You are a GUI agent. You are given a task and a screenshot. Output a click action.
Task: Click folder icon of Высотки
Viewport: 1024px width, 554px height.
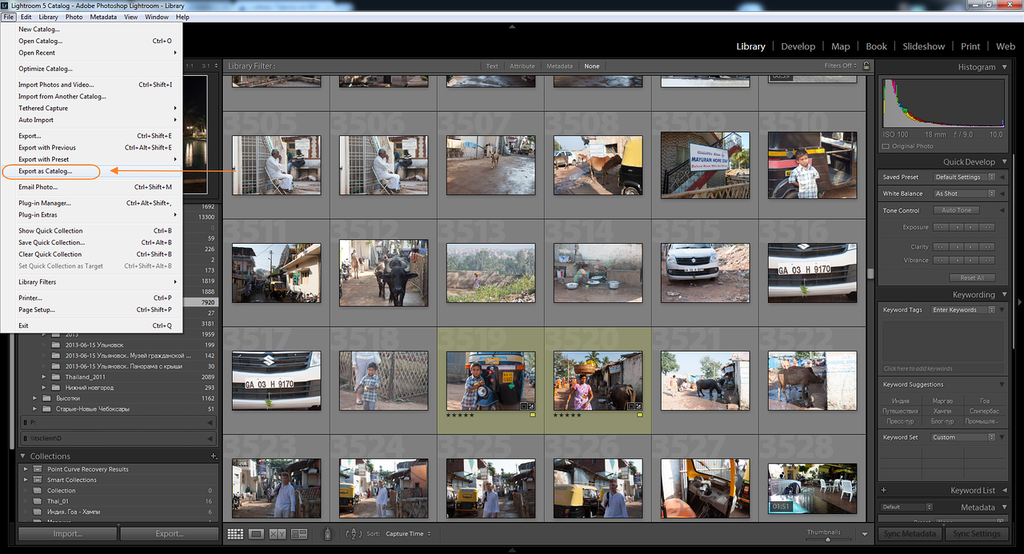(47, 398)
